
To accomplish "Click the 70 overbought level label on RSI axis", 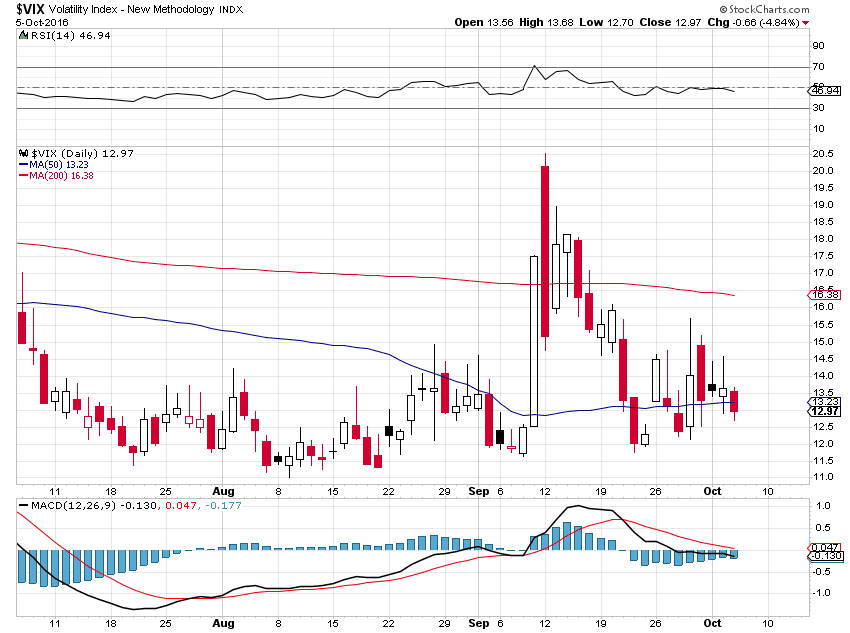I will coord(818,67).
